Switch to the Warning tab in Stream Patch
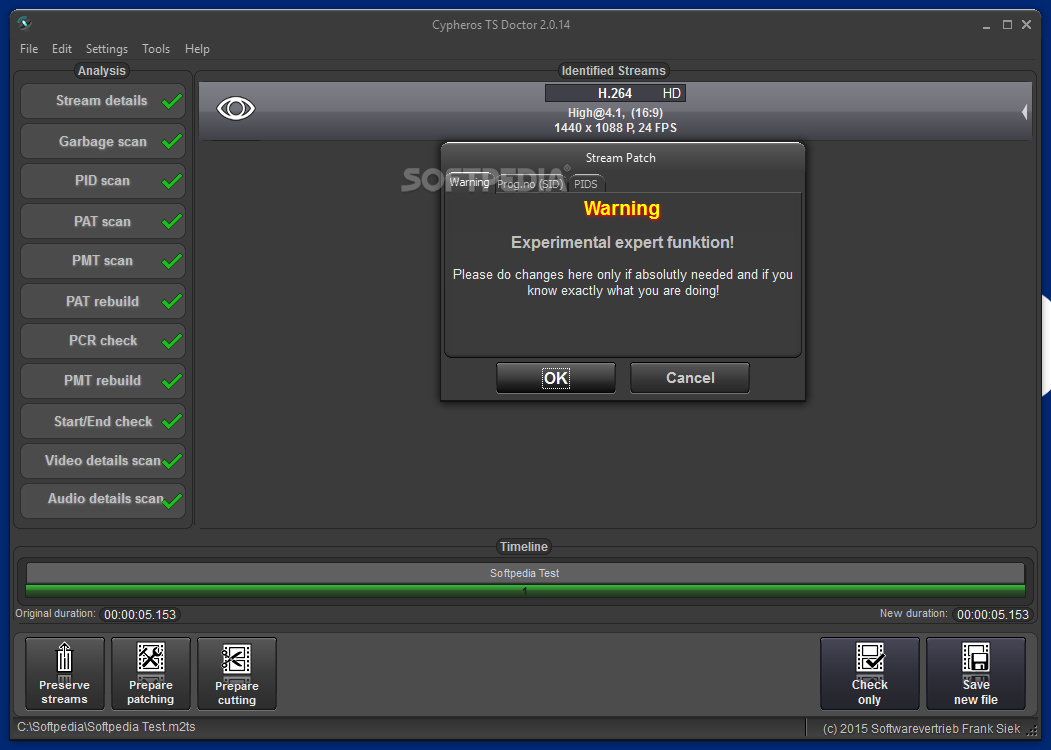This screenshot has width=1051, height=750. click(x=469, y=182)
